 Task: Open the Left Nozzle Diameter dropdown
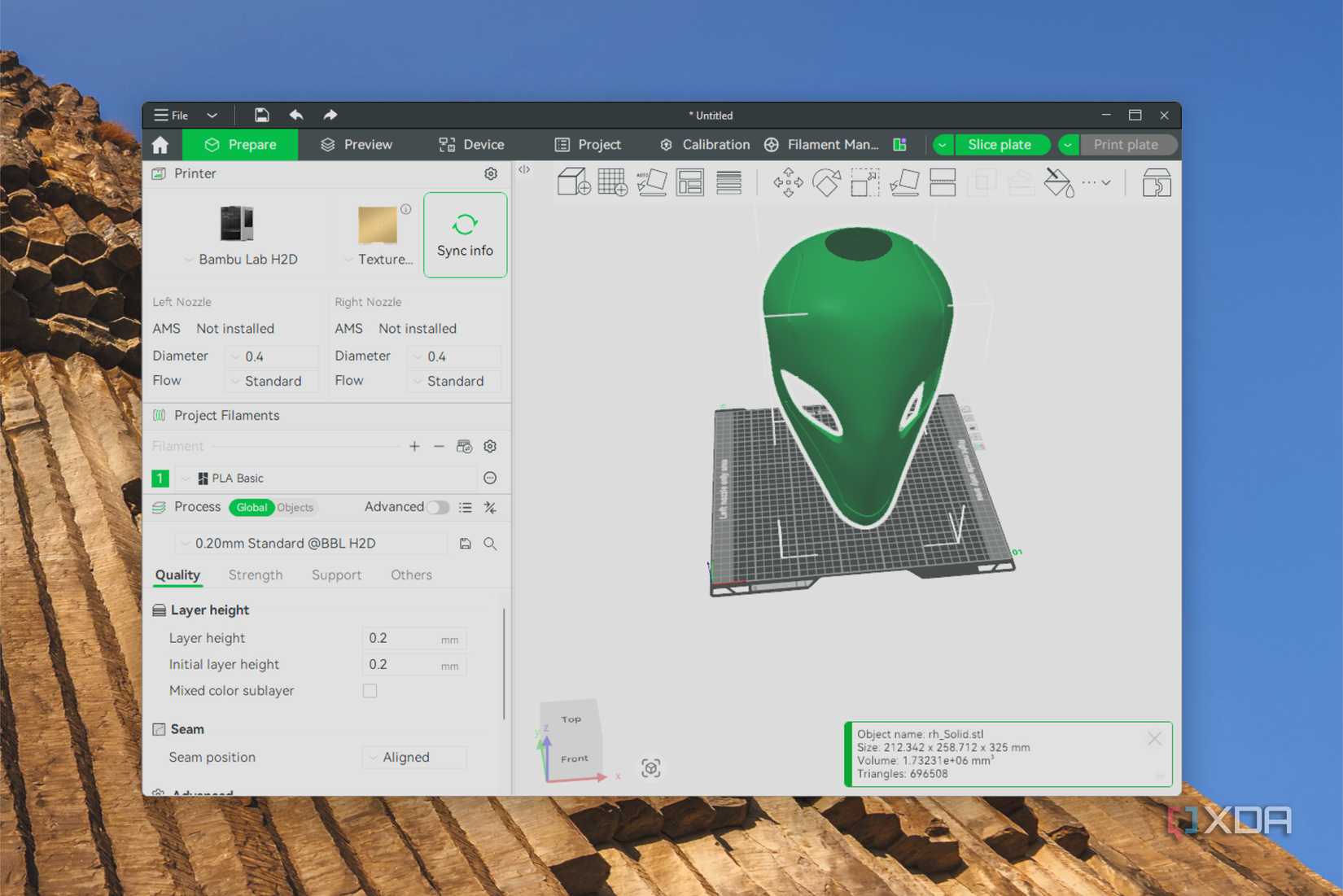pyautogui.click(x=273, y=356)
